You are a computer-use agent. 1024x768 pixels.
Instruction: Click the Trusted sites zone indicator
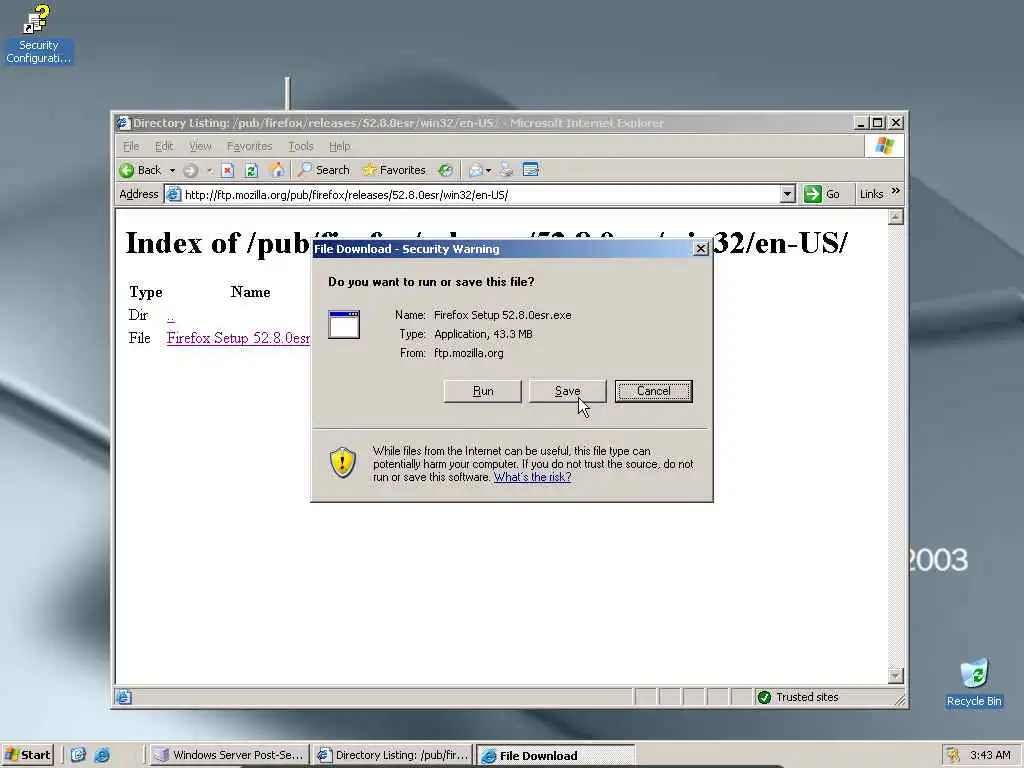coord(798,697)
